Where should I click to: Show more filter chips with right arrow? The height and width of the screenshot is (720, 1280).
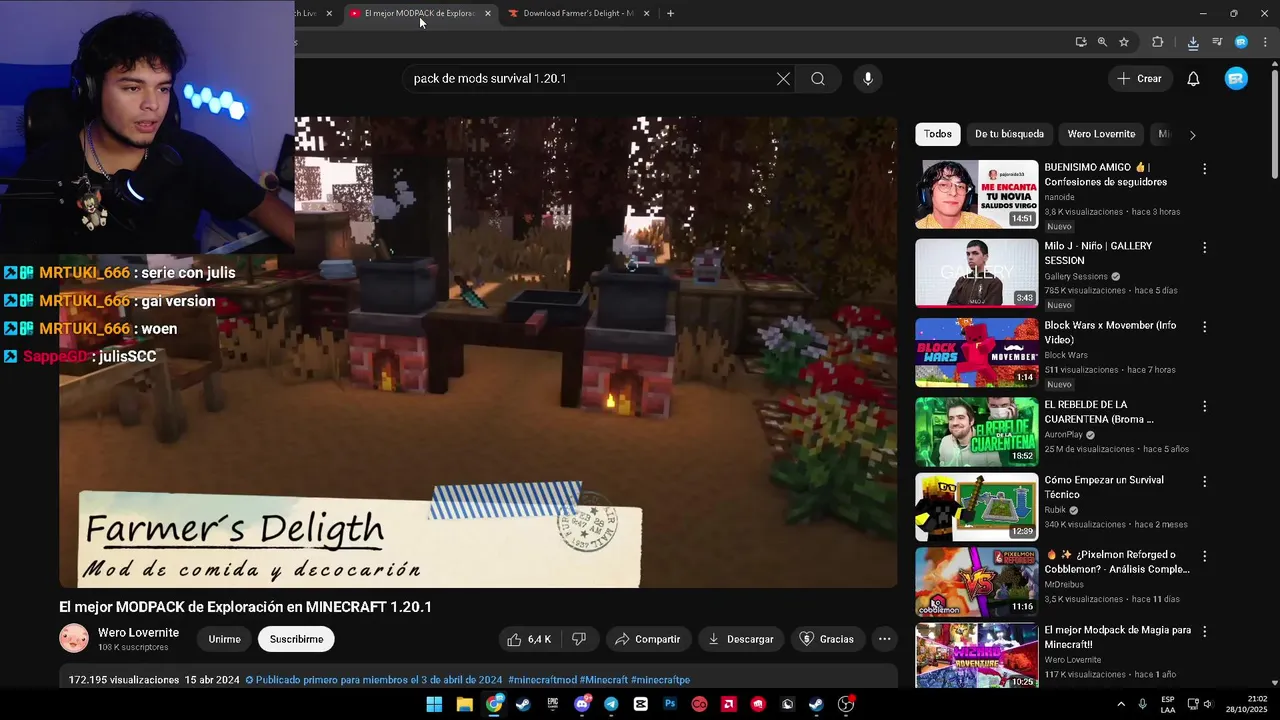coord(1192,135)
